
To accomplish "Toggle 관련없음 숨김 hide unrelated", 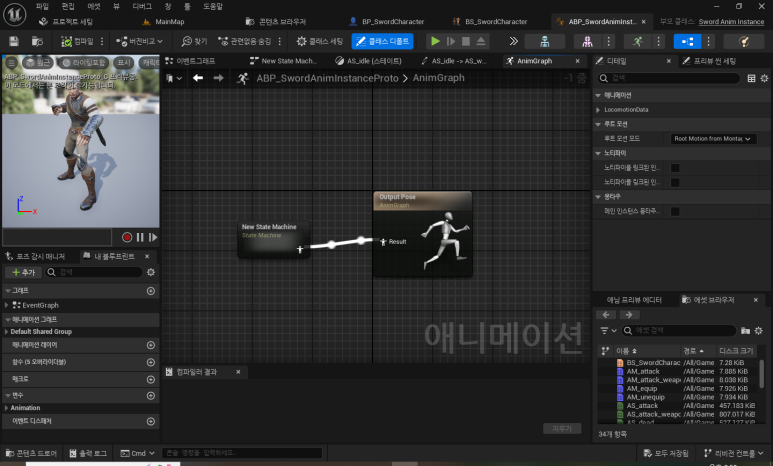I will (245, 41).
